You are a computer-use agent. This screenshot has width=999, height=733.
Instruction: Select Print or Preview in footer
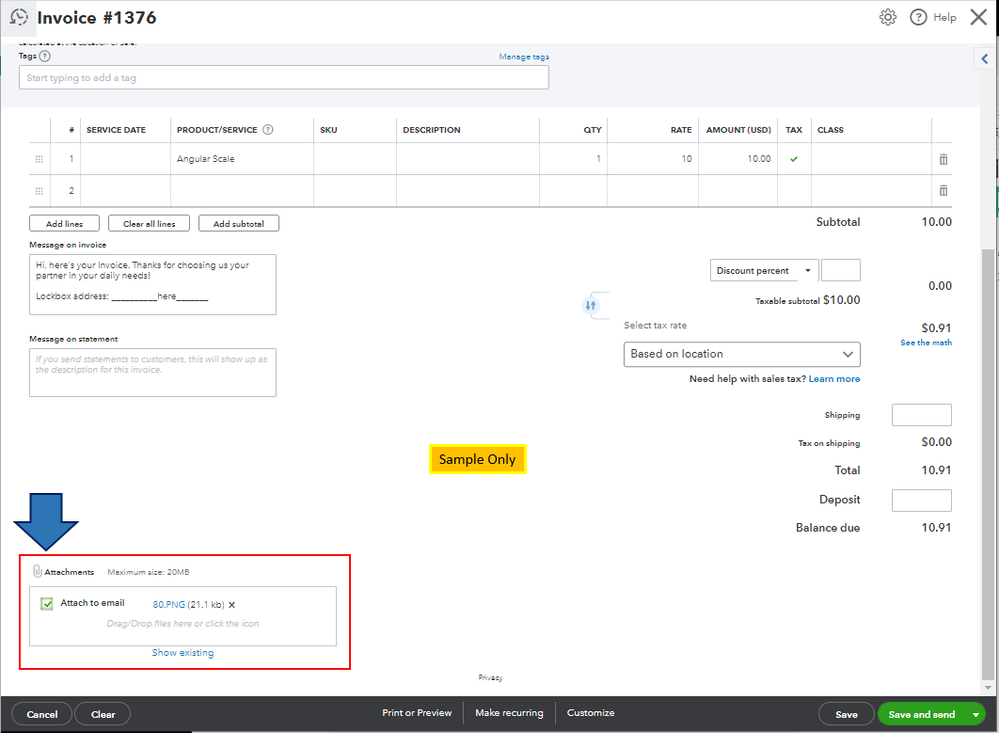(417, 713)
